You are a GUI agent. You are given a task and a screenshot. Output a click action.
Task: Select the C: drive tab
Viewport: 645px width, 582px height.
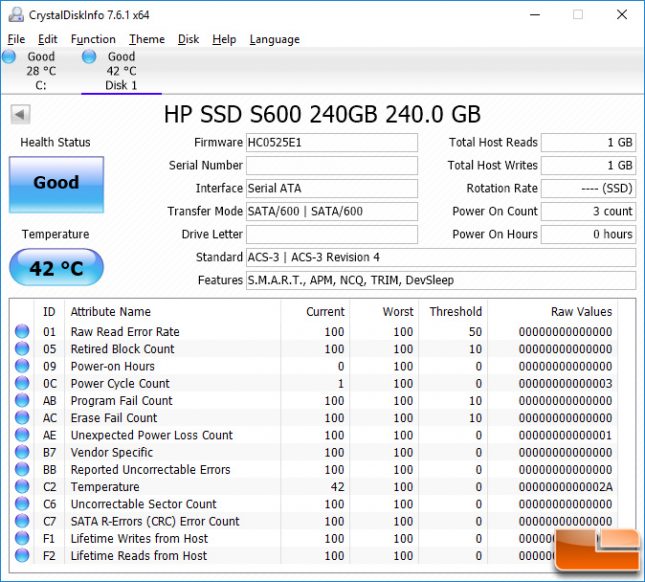click(x=40, y=71)
